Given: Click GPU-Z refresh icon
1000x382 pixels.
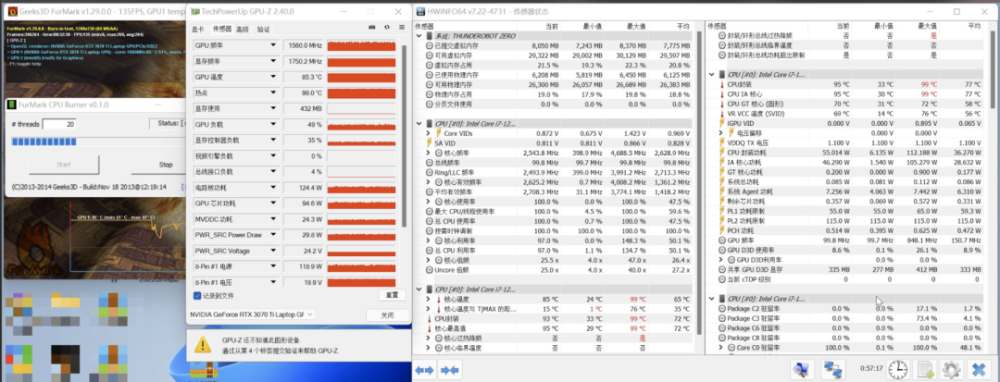Looking at the screenshot, I should tap(386, 27).
